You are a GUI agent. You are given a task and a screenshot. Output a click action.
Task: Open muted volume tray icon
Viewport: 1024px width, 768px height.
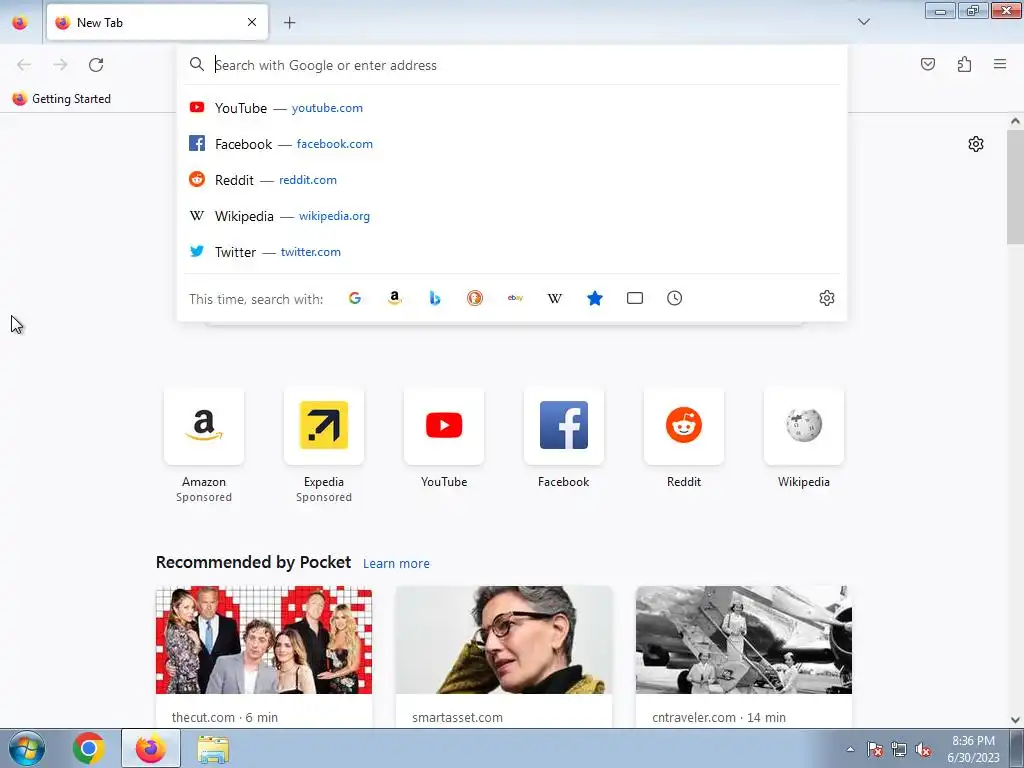(923, 749)
